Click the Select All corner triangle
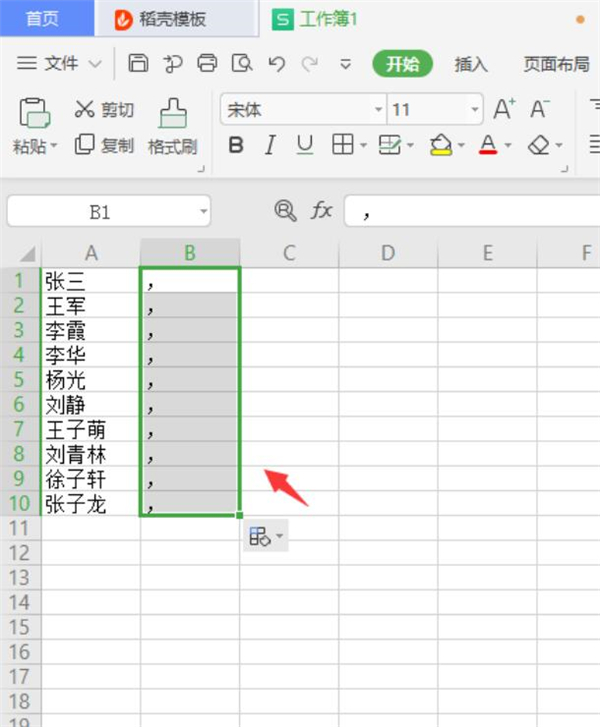Screen dimensions: 600x727 coord(27,254)
